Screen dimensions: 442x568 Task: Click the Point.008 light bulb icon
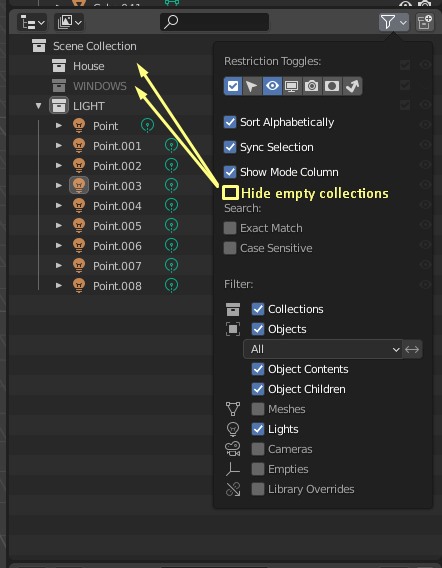coord(79,285)
